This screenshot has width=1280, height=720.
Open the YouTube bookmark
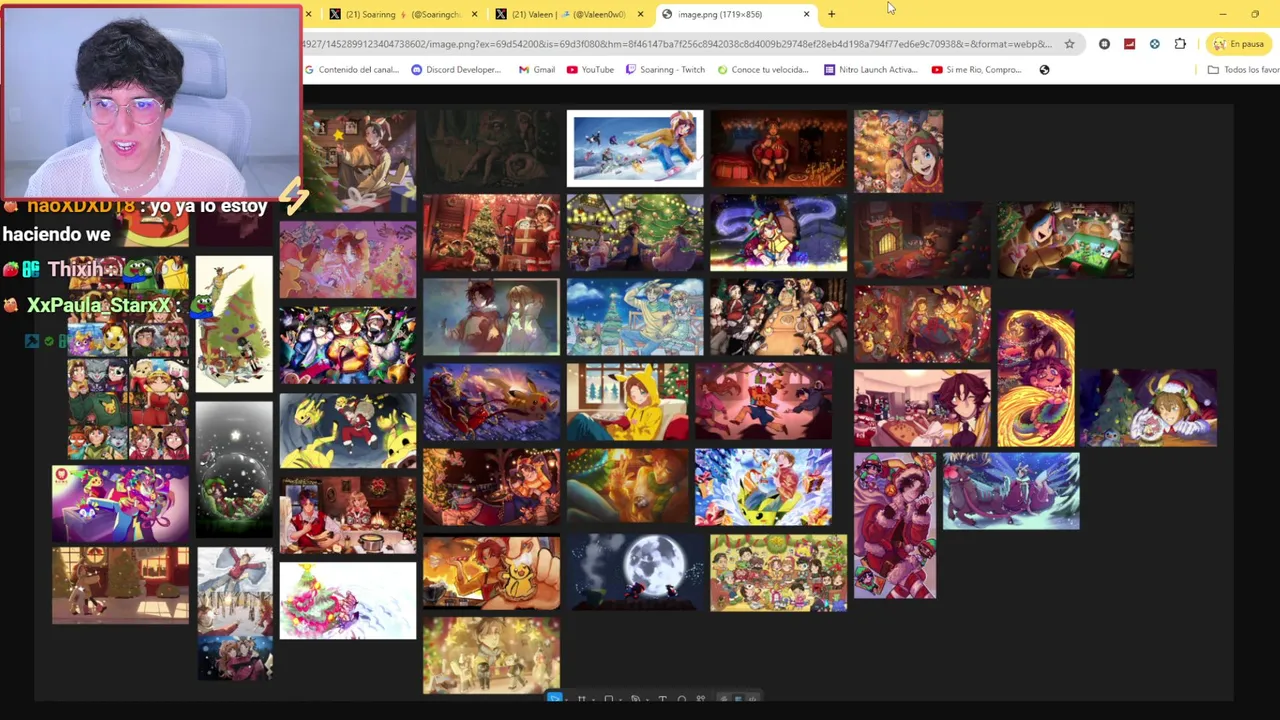[590, 70]
